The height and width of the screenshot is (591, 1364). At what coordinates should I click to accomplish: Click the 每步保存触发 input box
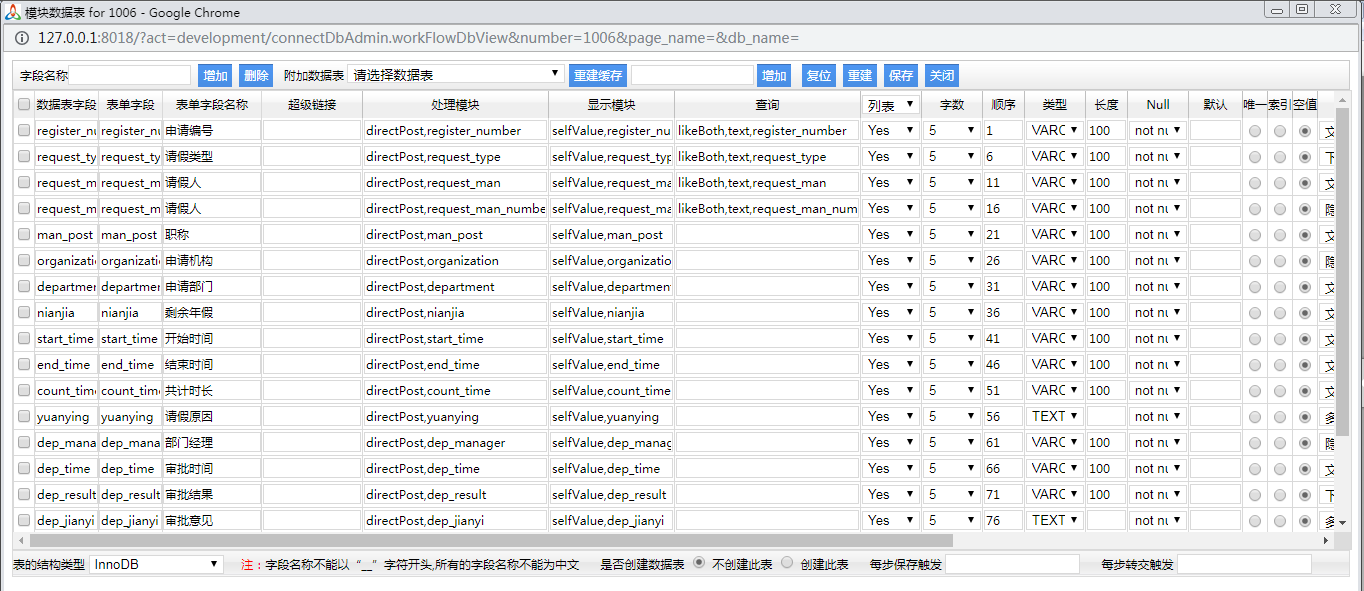(1011, 564)
